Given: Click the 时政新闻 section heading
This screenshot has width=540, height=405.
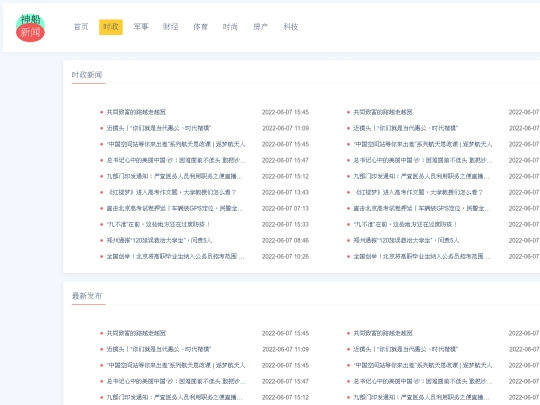Looking at the screenshot, I should pos(87,75).
